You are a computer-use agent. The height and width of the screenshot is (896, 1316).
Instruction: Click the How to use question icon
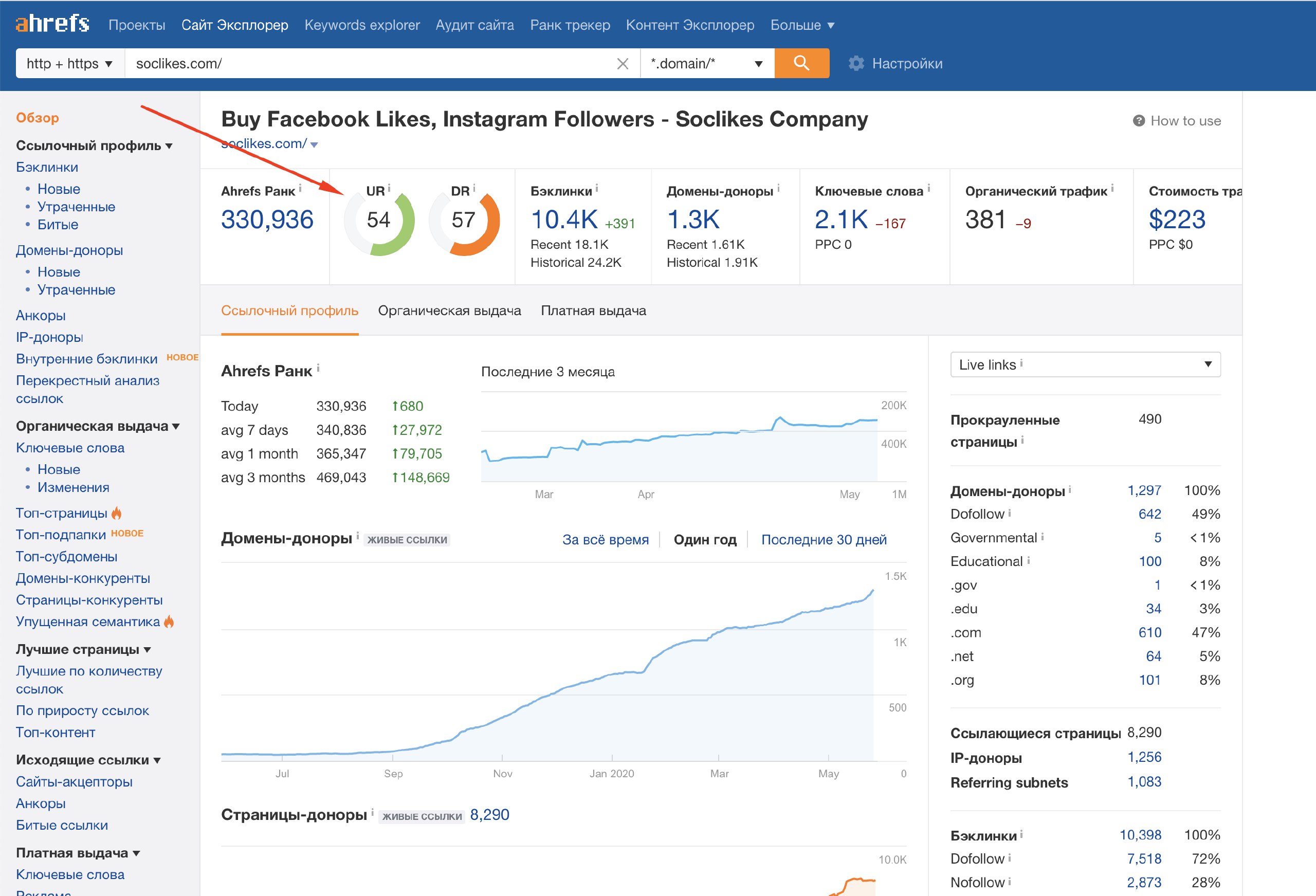point(1138,121)
